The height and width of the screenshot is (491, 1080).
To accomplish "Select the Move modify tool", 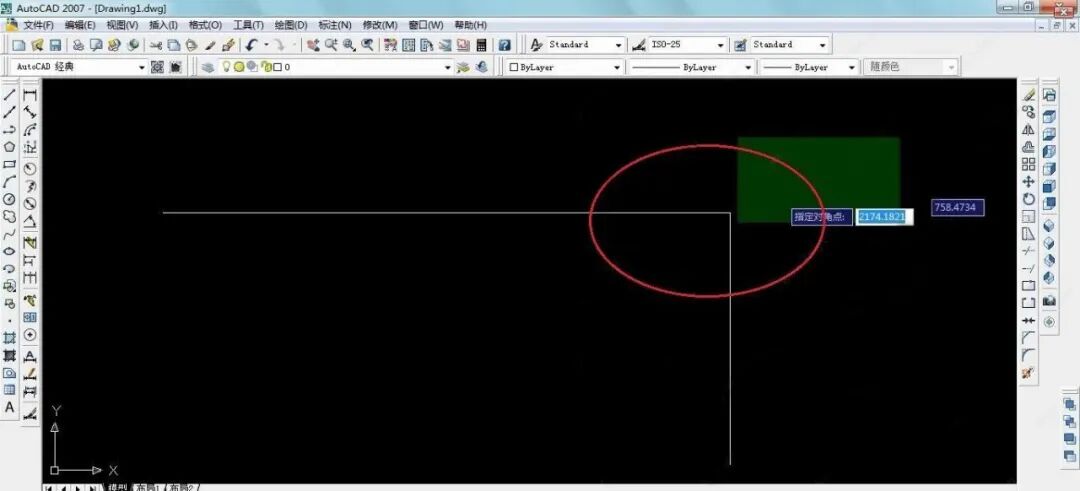I will pyautogui.click(x=1029, y=181).
